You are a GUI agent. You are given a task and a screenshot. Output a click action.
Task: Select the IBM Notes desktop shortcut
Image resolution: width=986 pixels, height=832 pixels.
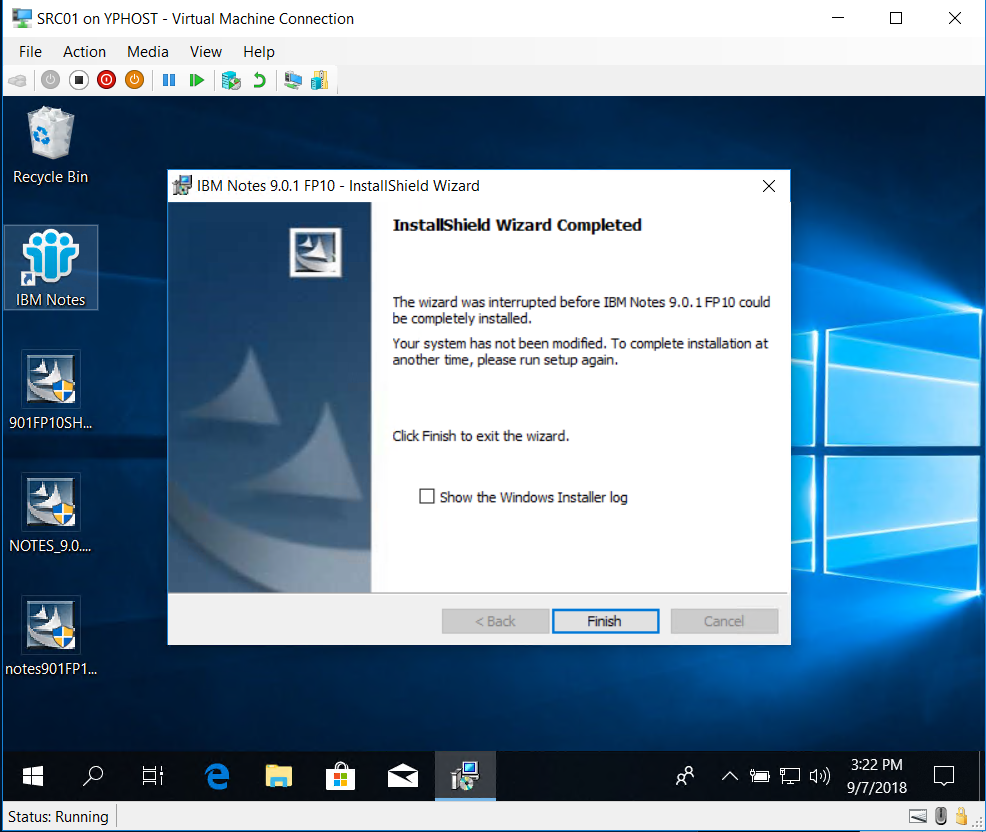click(51, 268)
